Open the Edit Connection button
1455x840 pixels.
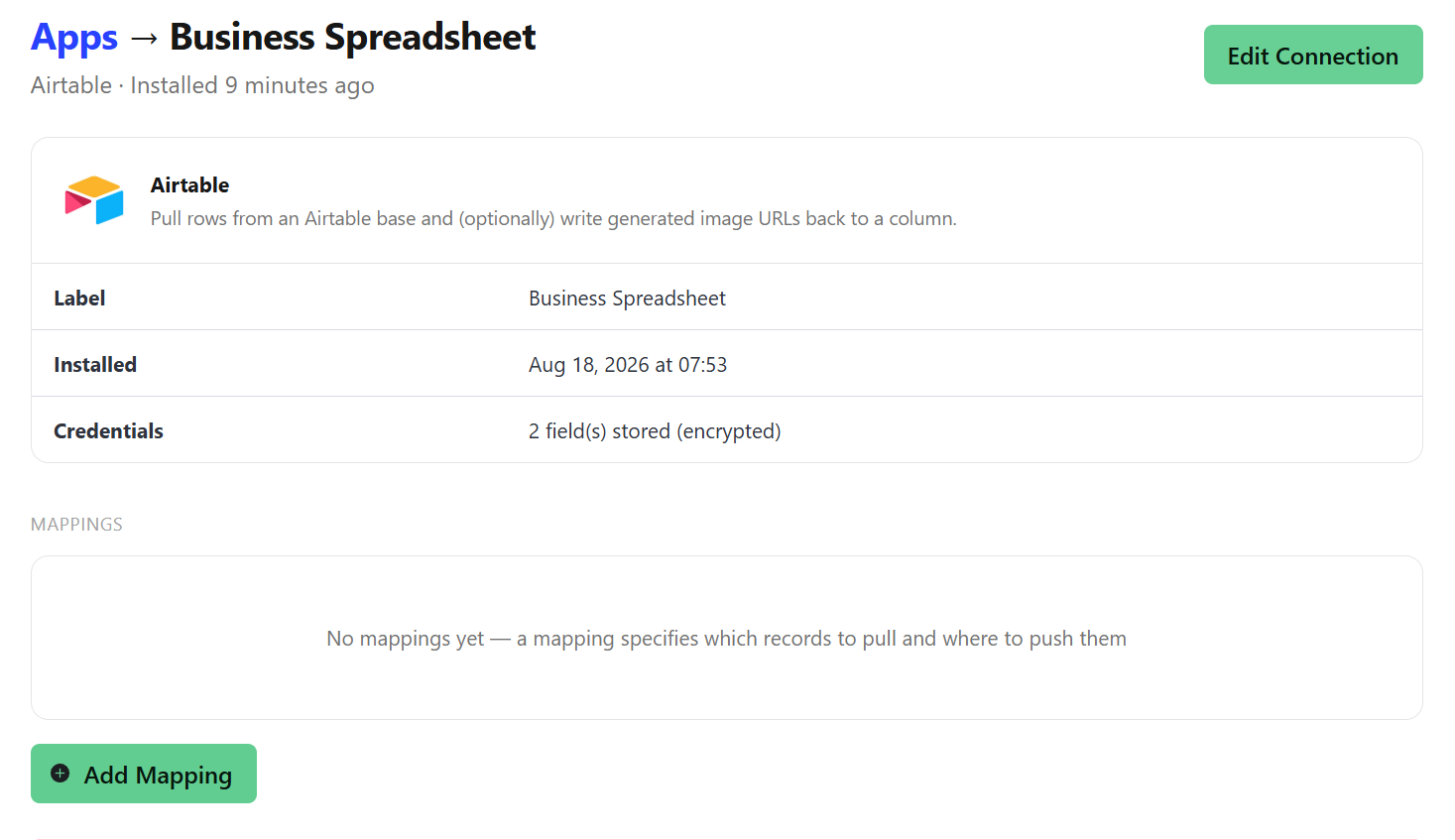tap(1313, 55)
